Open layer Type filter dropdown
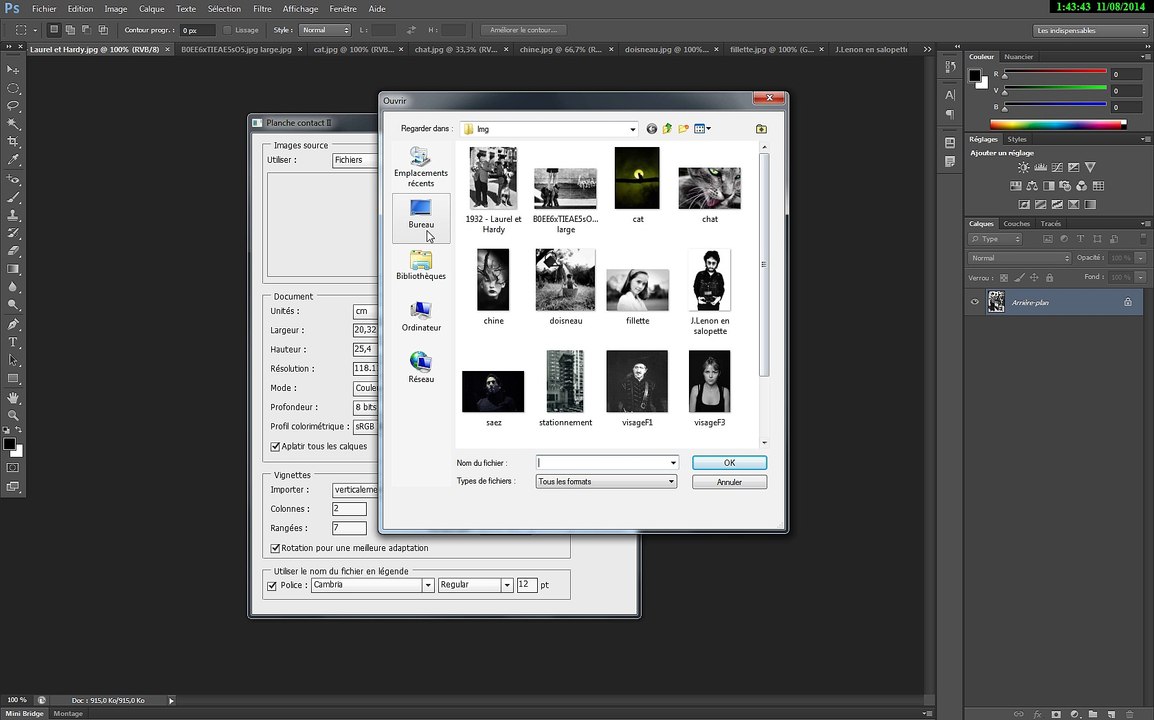The height and width of the screenshot is (720, 1154). tap(996, 239)
